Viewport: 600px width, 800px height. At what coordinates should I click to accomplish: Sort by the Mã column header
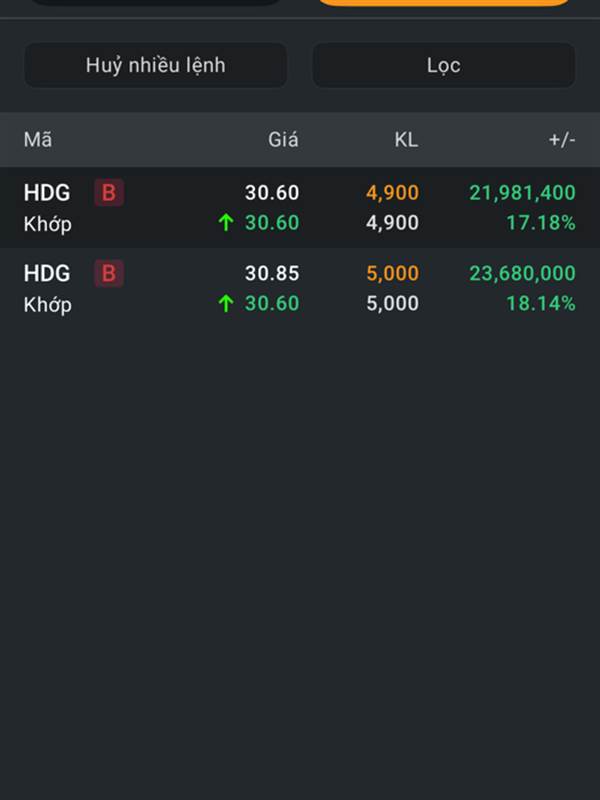[38, 140]
